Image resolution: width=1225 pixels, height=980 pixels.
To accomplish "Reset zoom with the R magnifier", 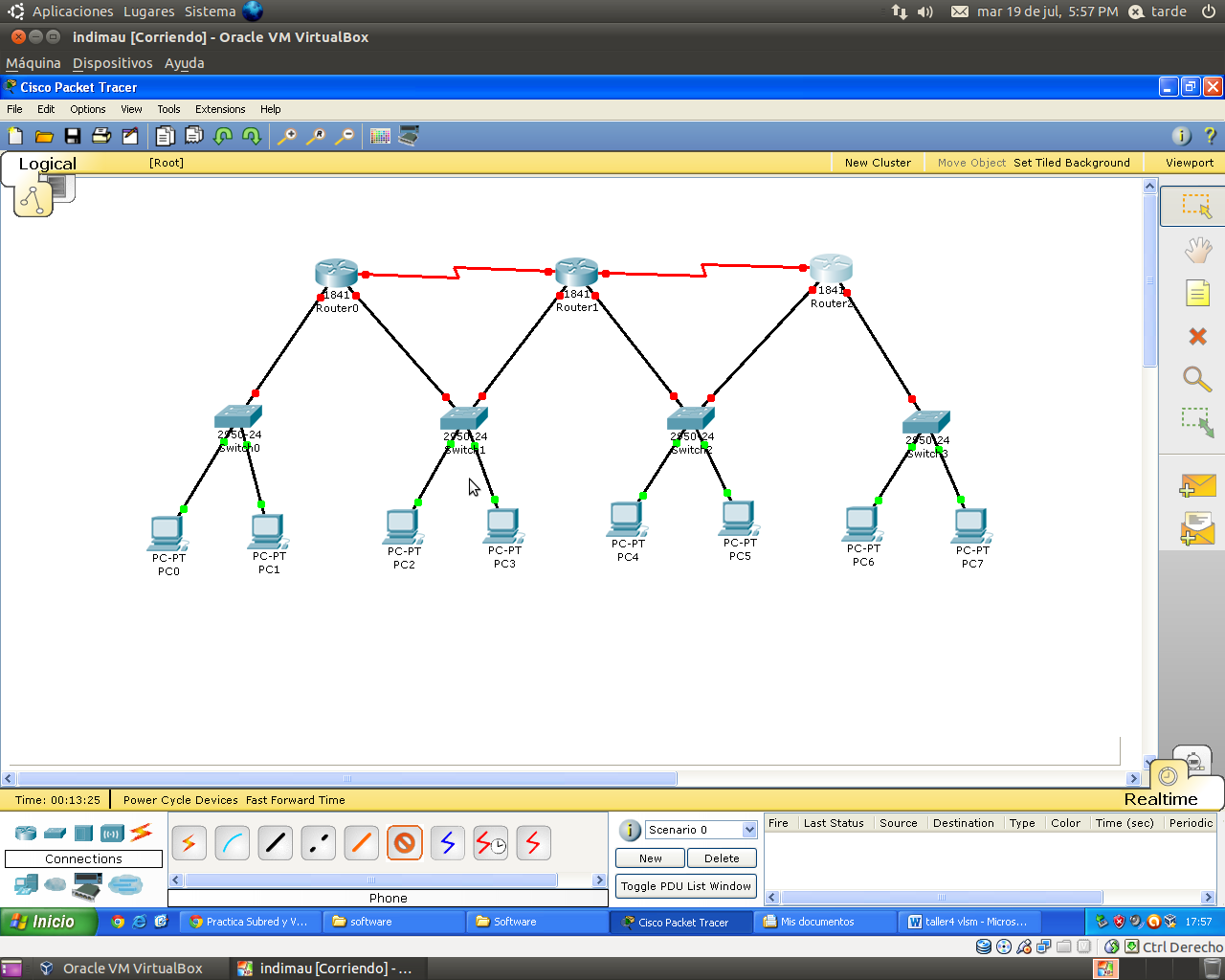I will coord(315,136).
